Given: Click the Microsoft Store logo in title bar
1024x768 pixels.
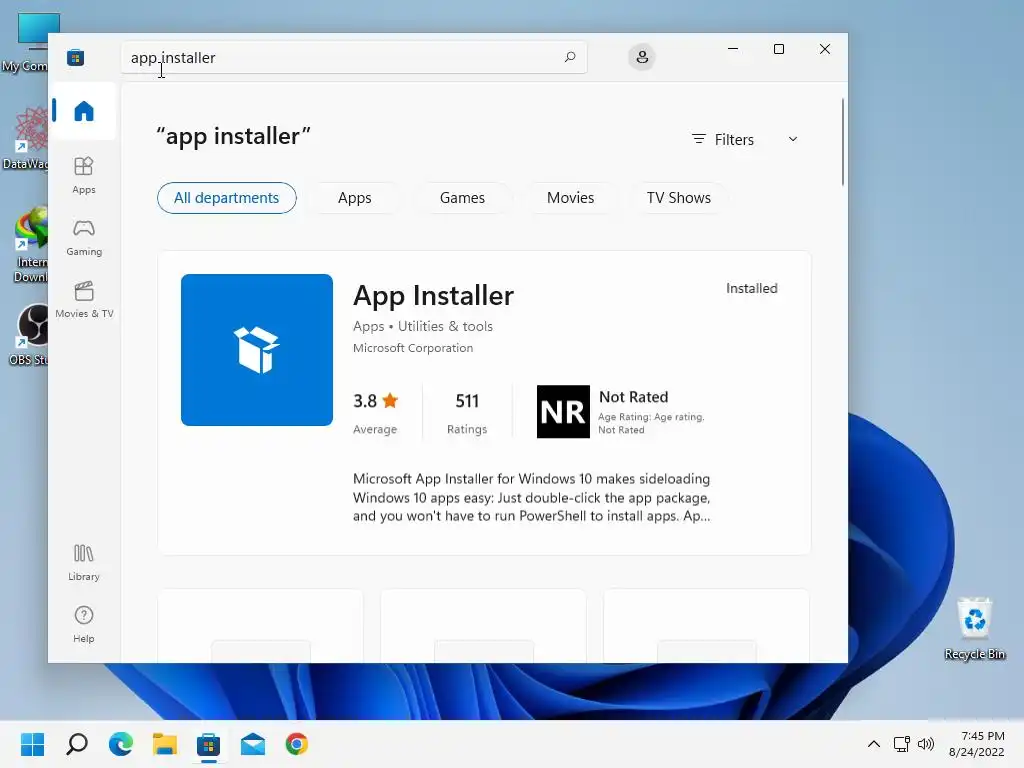Looking at the screenshot, I should [76, 57].
